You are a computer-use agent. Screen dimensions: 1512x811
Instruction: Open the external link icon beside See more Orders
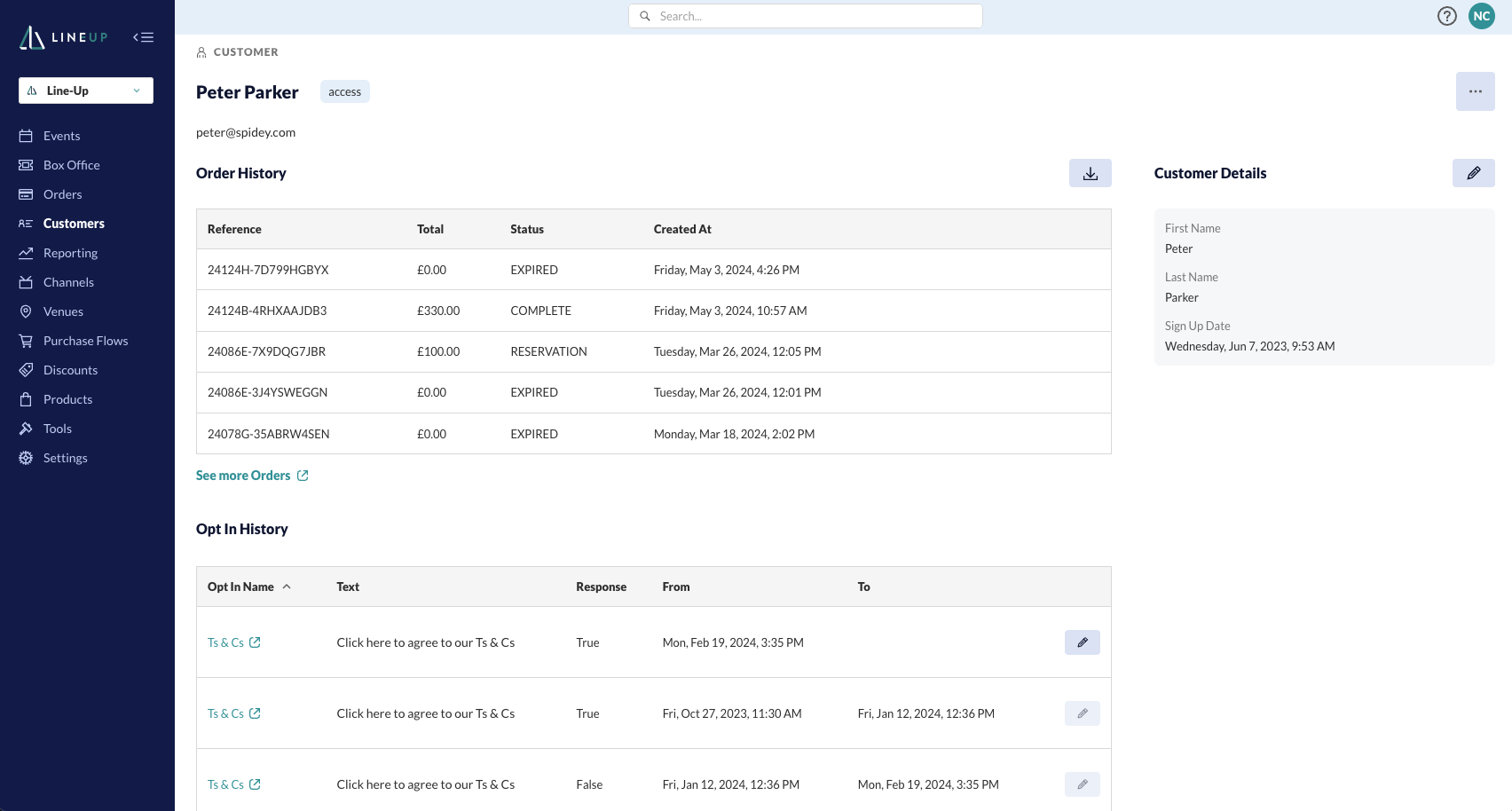tap(303, 476)
